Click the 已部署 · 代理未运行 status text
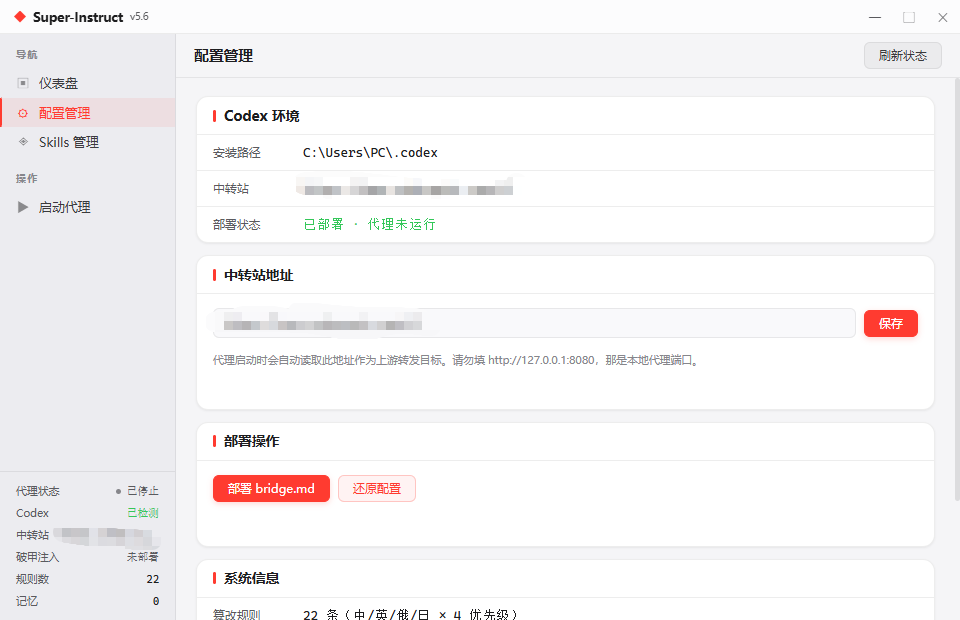The image size is (960, 620). [x=370, y=225]
